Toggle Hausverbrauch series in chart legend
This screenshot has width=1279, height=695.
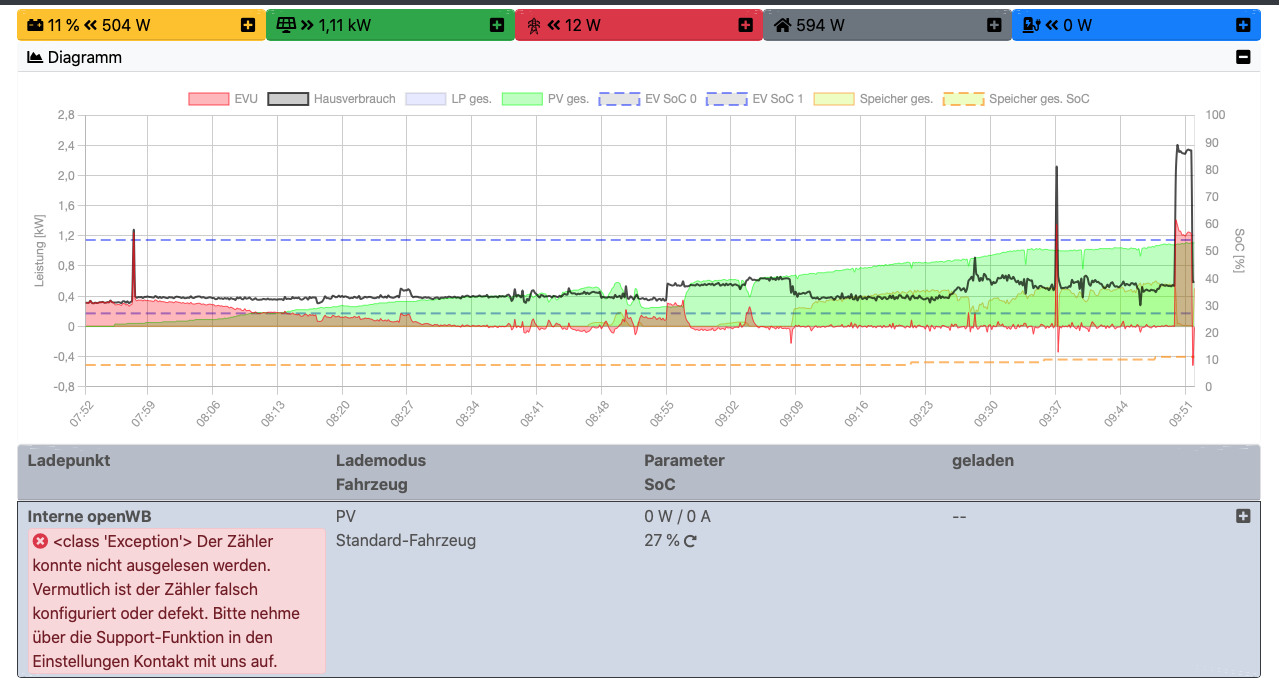click(287, 99)
